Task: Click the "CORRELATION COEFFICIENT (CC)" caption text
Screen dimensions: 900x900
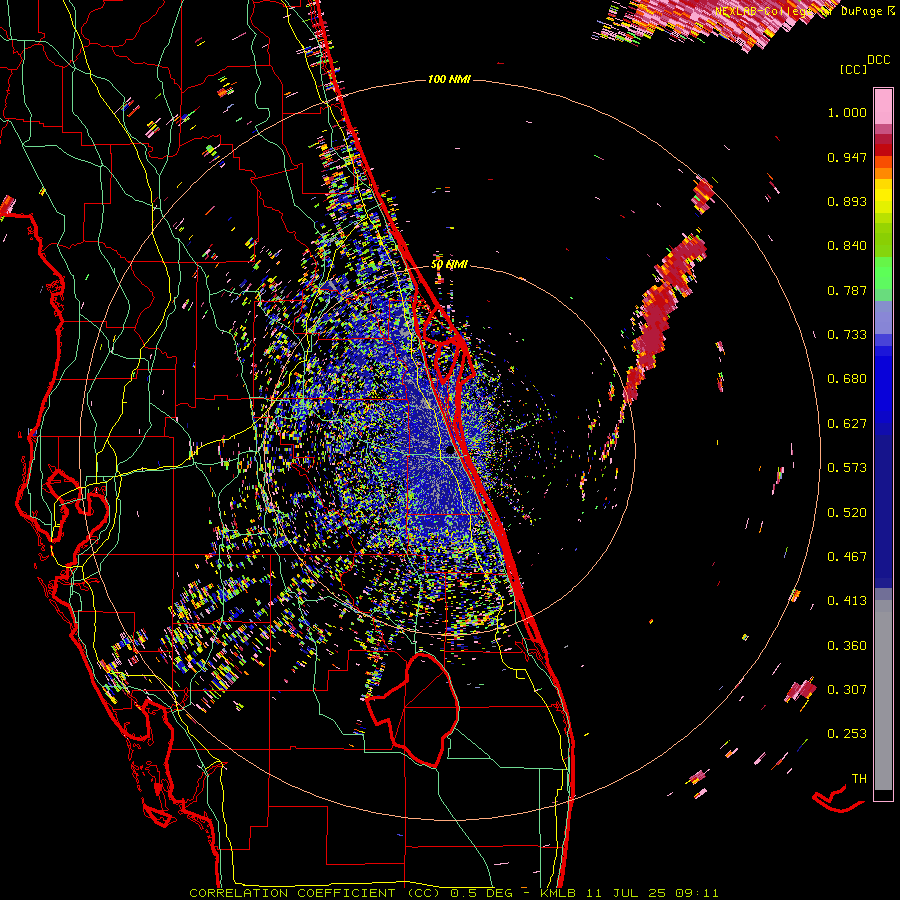Action: click(x=315, y=893)
